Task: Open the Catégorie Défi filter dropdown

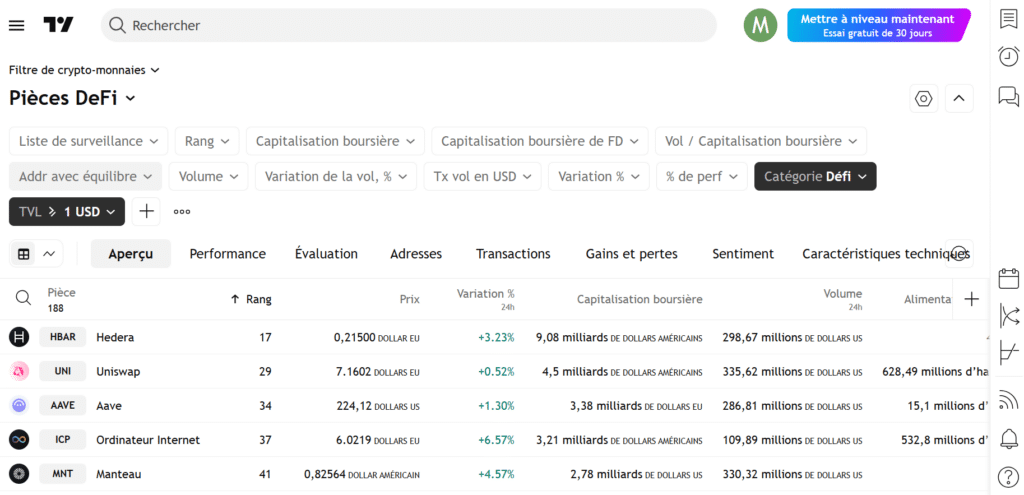Action: pyautogui.click(x=815, y=176)
